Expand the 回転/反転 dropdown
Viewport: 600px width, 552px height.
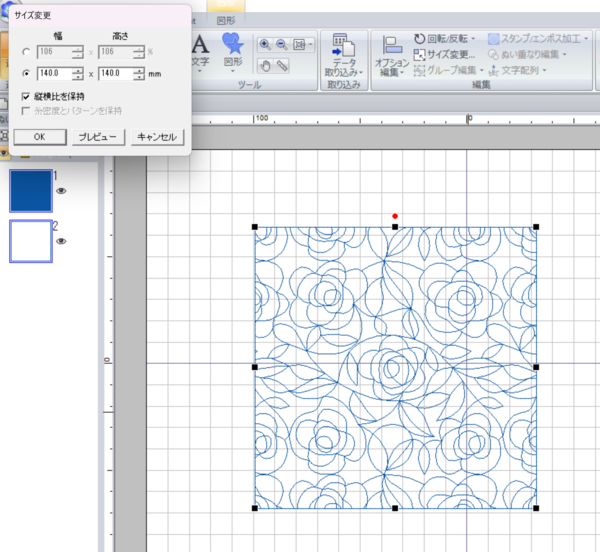click(473, 38)
